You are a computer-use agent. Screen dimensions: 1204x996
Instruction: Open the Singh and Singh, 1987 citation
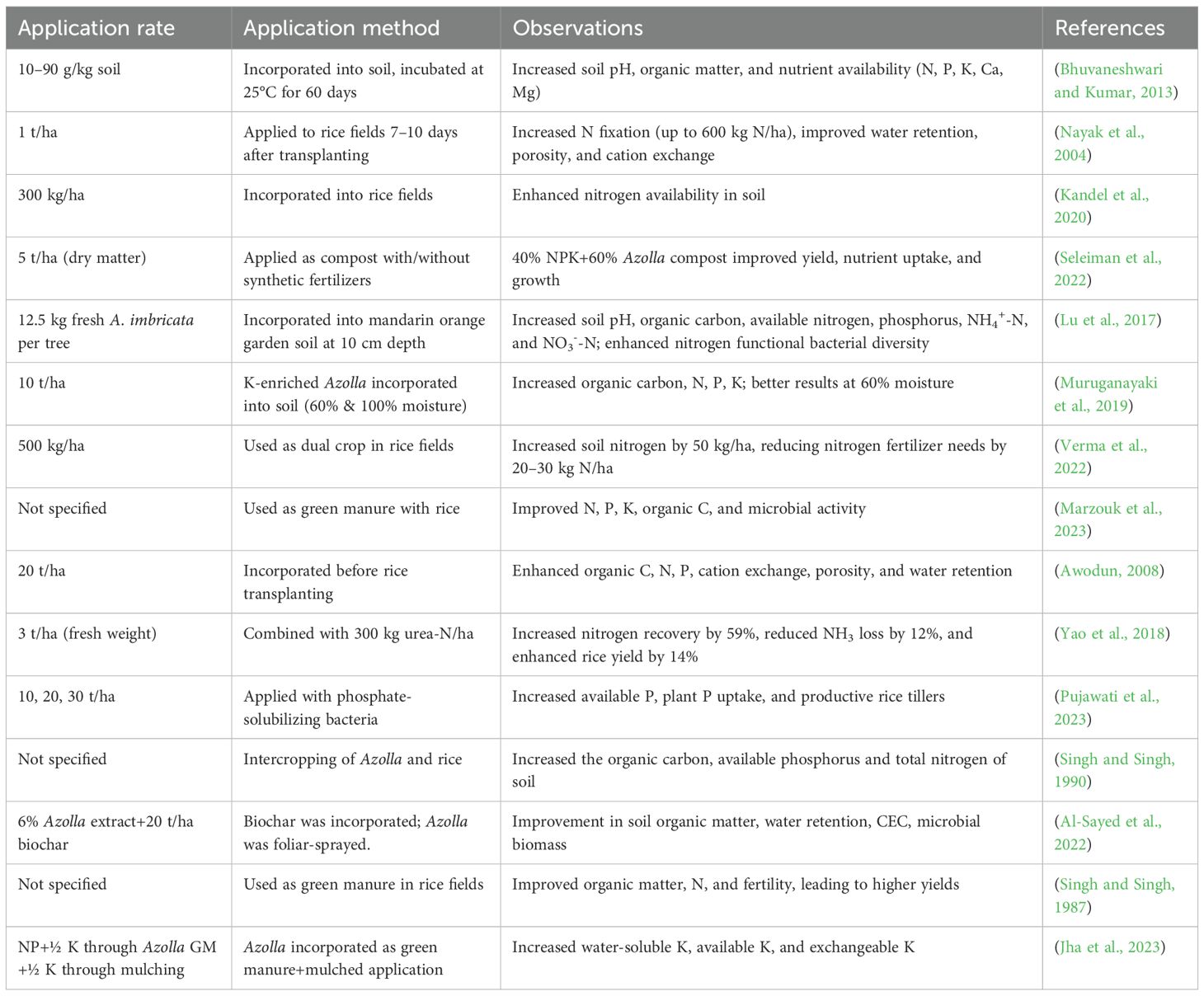pos(1117,885)
